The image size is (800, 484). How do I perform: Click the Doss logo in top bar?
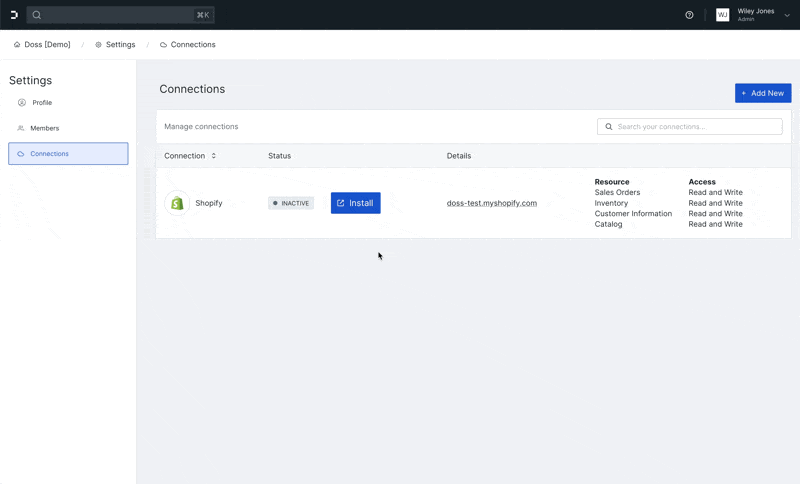(x=13, y=15)
